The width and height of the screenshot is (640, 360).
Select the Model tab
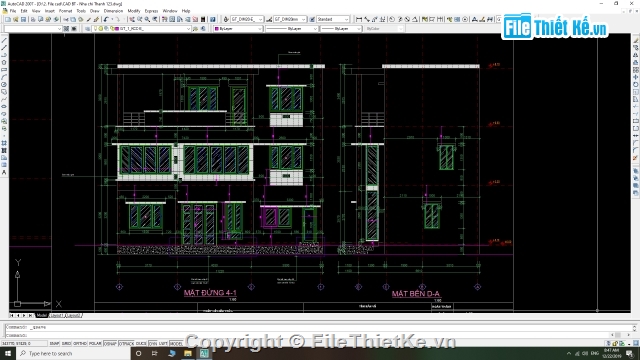coord(42,316)
